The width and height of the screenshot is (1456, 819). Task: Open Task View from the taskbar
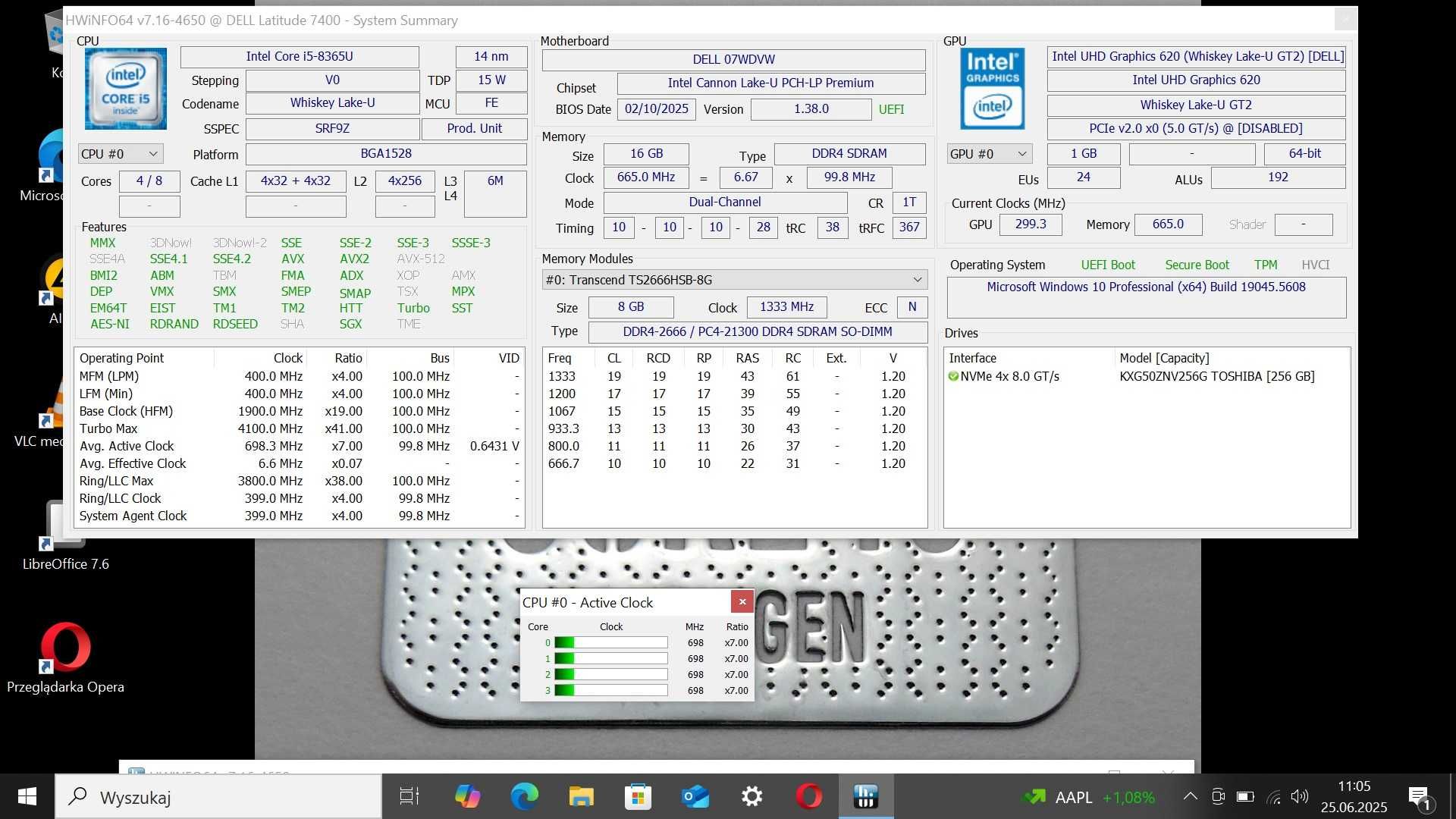409,796
